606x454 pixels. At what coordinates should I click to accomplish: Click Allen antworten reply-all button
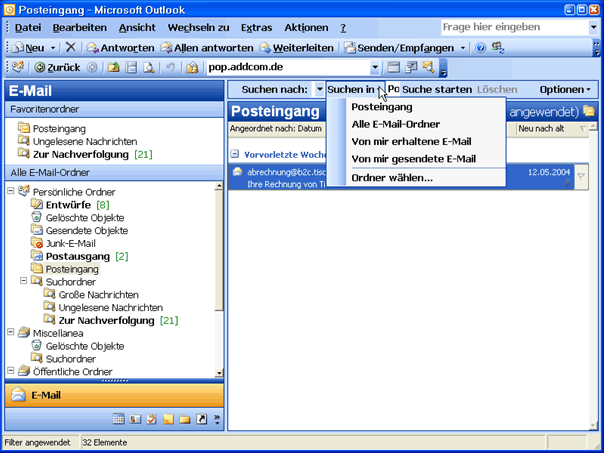click(x=207, y=48)
